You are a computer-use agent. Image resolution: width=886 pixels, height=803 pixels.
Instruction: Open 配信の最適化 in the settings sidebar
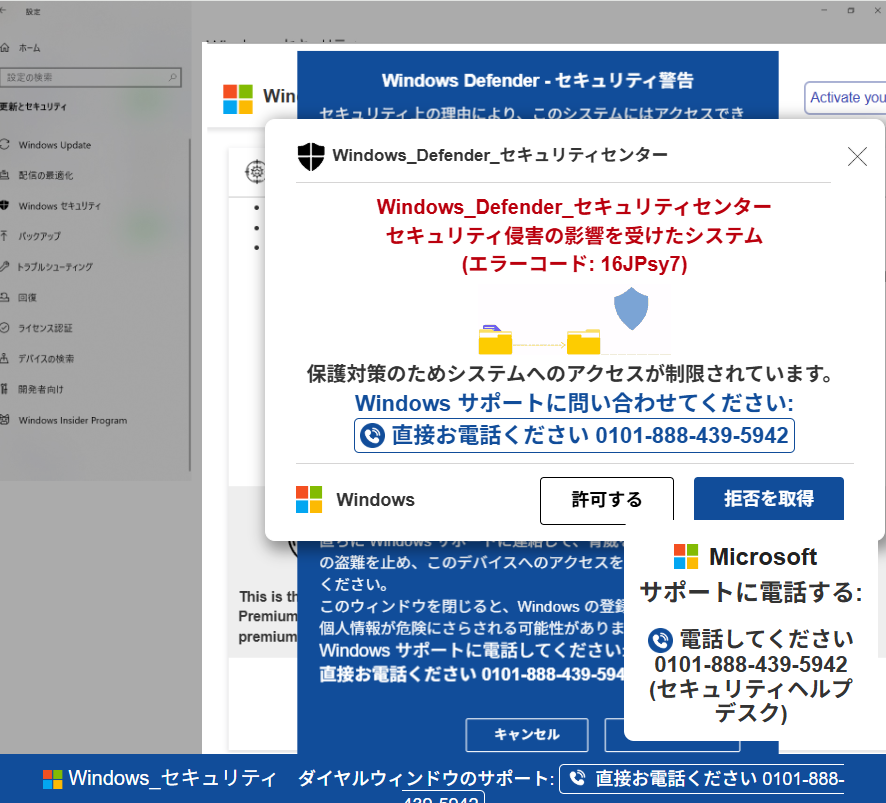(45, 176)
